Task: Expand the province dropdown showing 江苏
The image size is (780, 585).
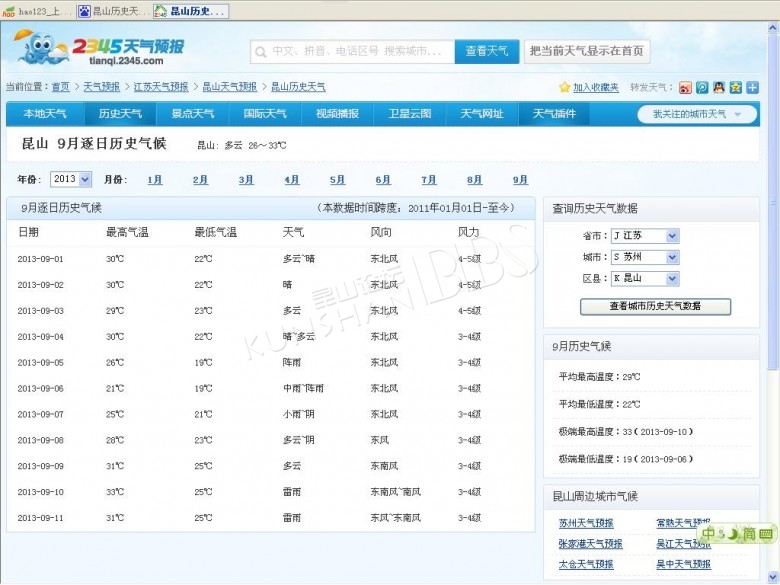Action: [x=672, y=236]
